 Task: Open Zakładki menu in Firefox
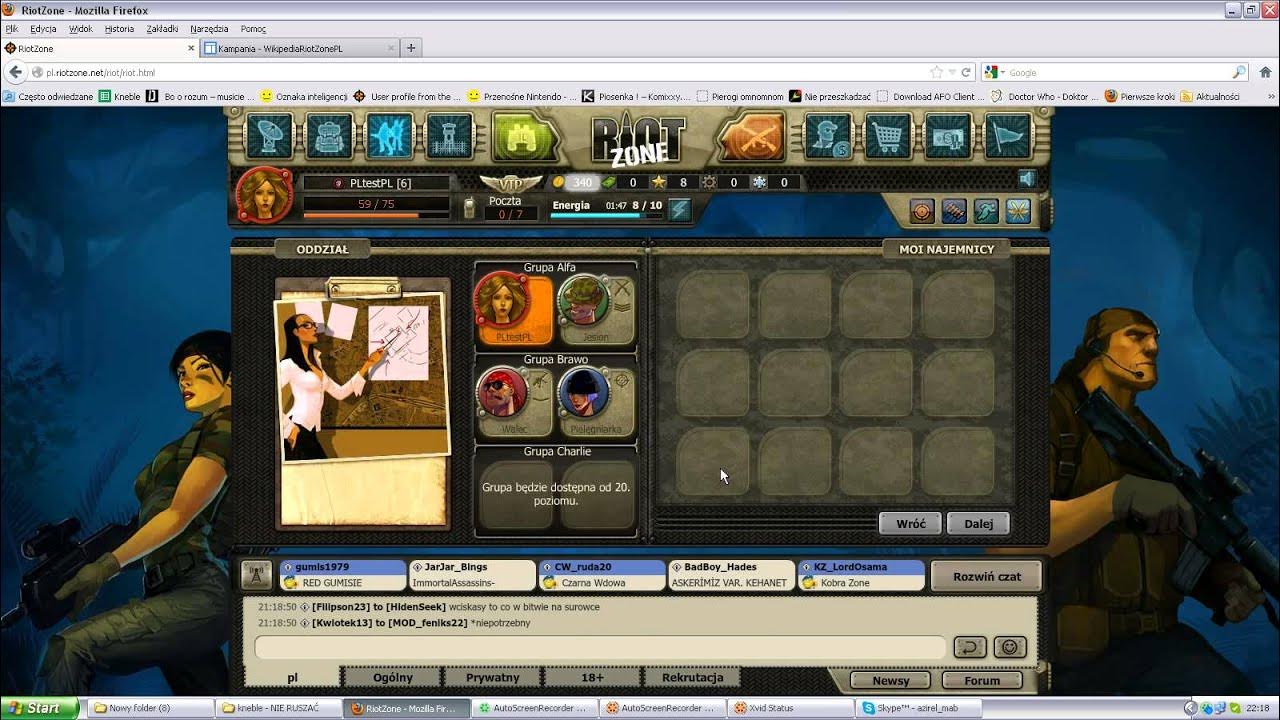pos(162,29)
